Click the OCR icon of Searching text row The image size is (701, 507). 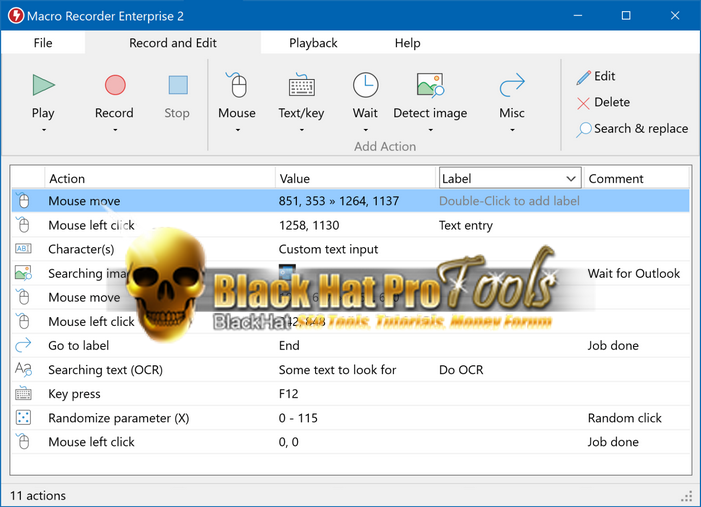[23, 369]
